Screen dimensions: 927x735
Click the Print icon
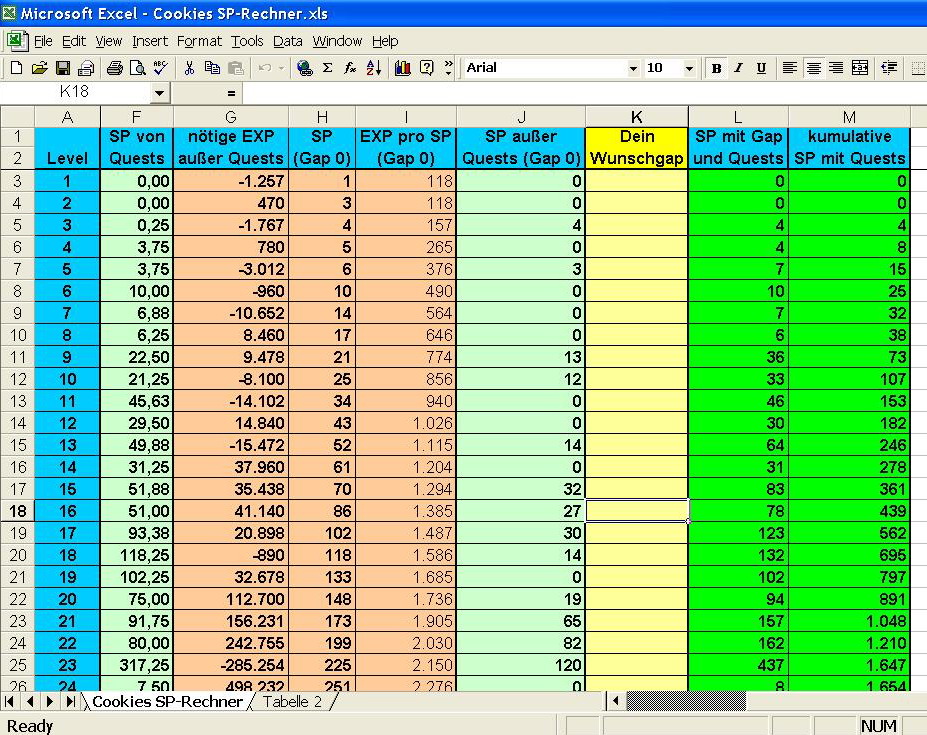click(114, 68)
